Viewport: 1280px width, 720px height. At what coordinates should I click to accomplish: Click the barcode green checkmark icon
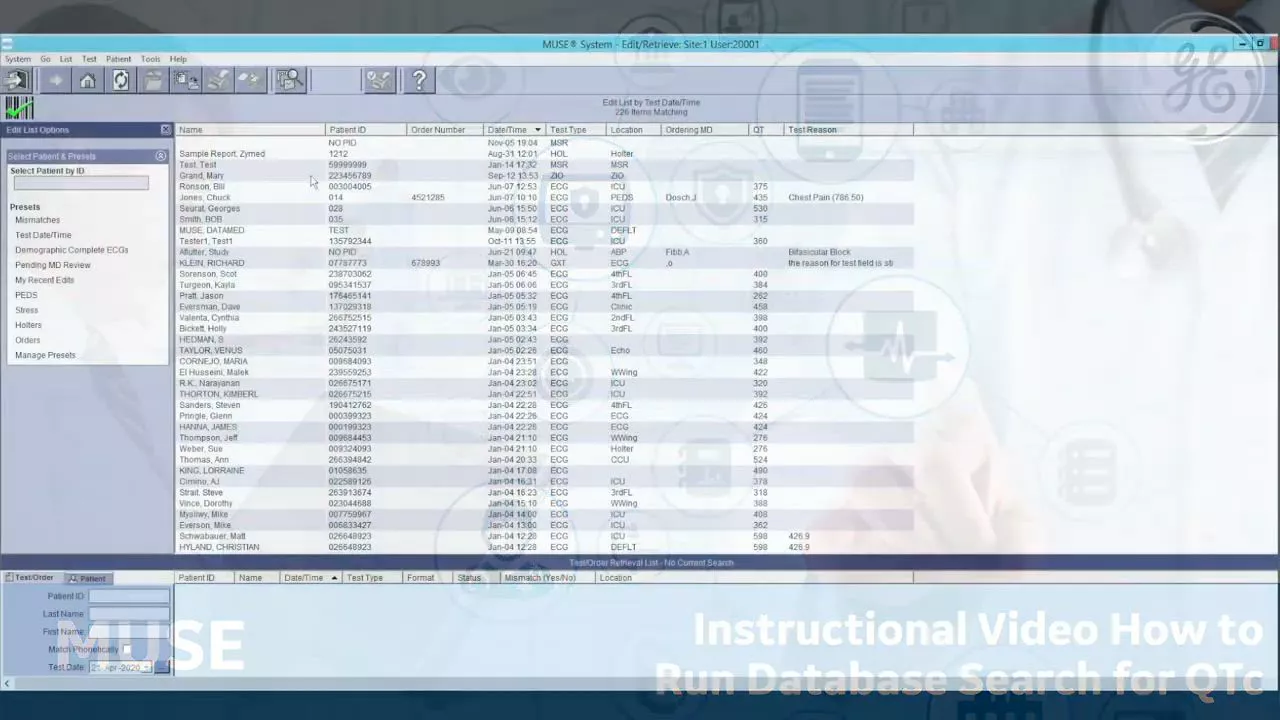[x=19, y=108]
